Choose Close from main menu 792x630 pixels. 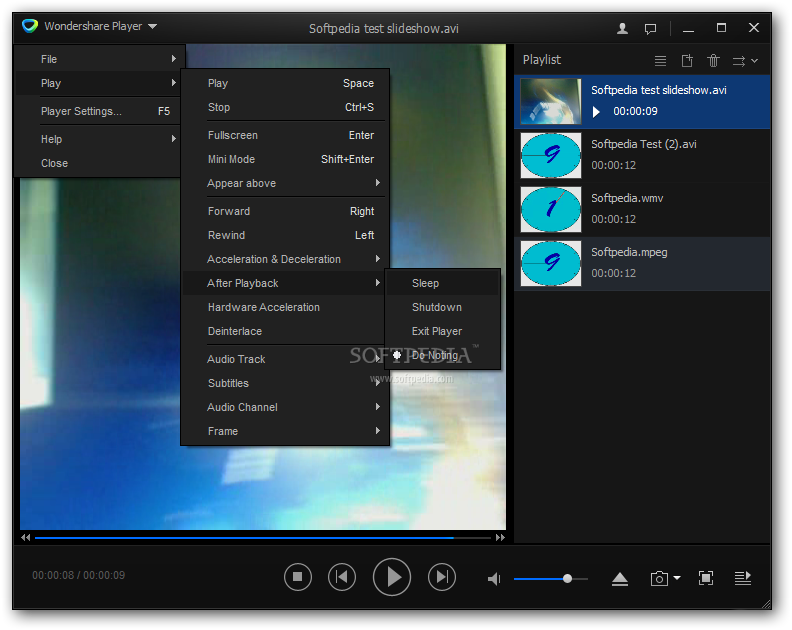(x=98, y=163)
